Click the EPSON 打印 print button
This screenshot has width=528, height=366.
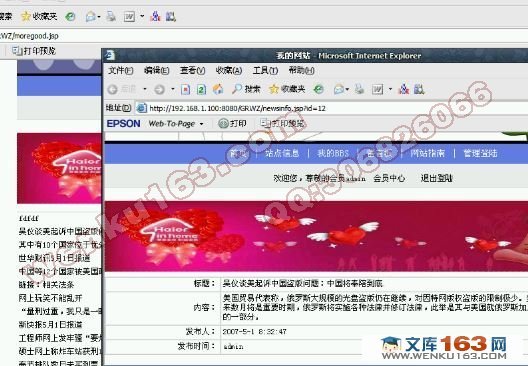point(232,124)
